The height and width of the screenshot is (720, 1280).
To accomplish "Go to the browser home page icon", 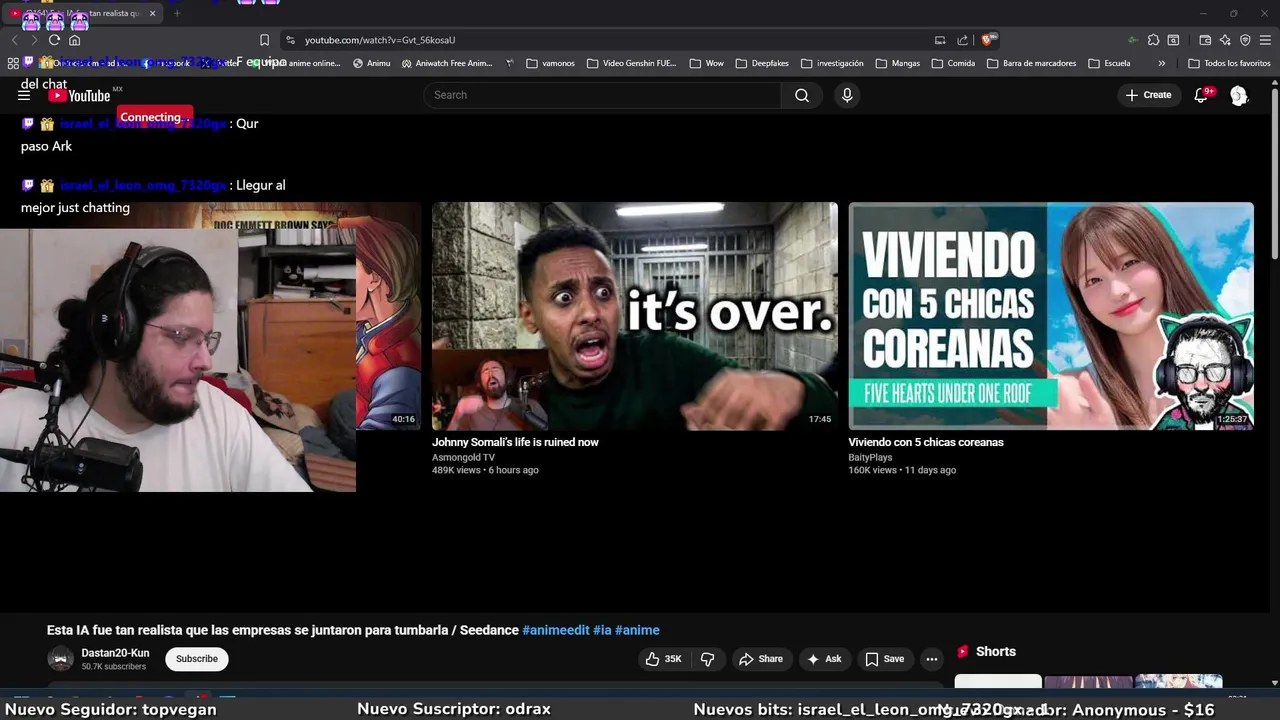I will (74, 40).
